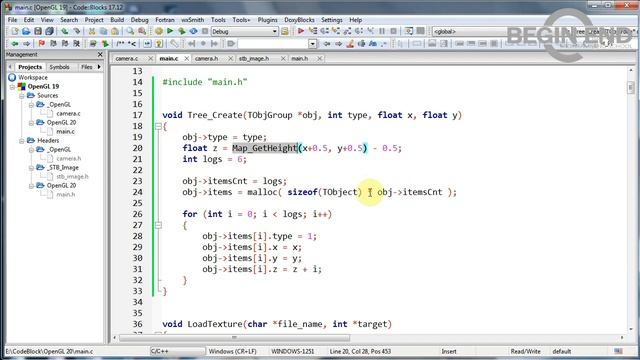Click the Save all files icon
The width and height of the screenshot is (640, 360).
point(49,31)
